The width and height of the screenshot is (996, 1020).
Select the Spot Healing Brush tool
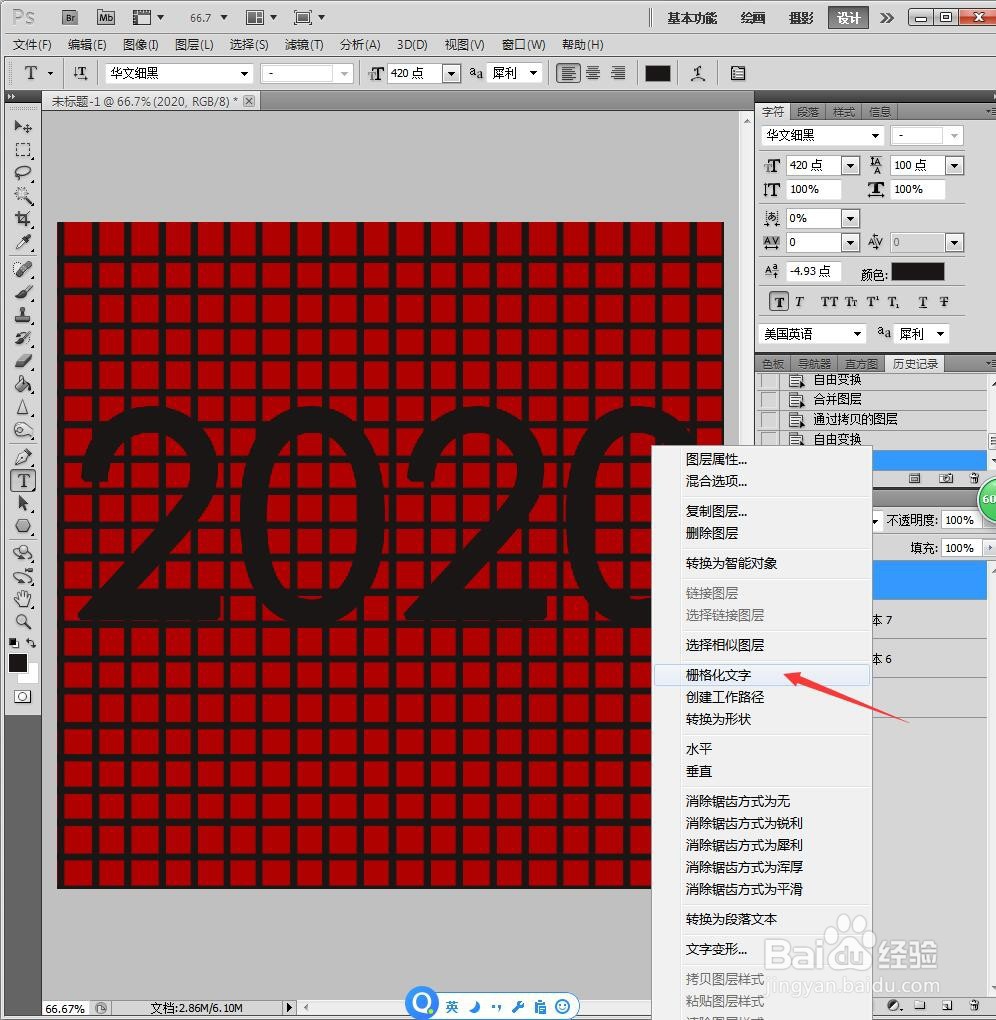click(x=23, y=269)
